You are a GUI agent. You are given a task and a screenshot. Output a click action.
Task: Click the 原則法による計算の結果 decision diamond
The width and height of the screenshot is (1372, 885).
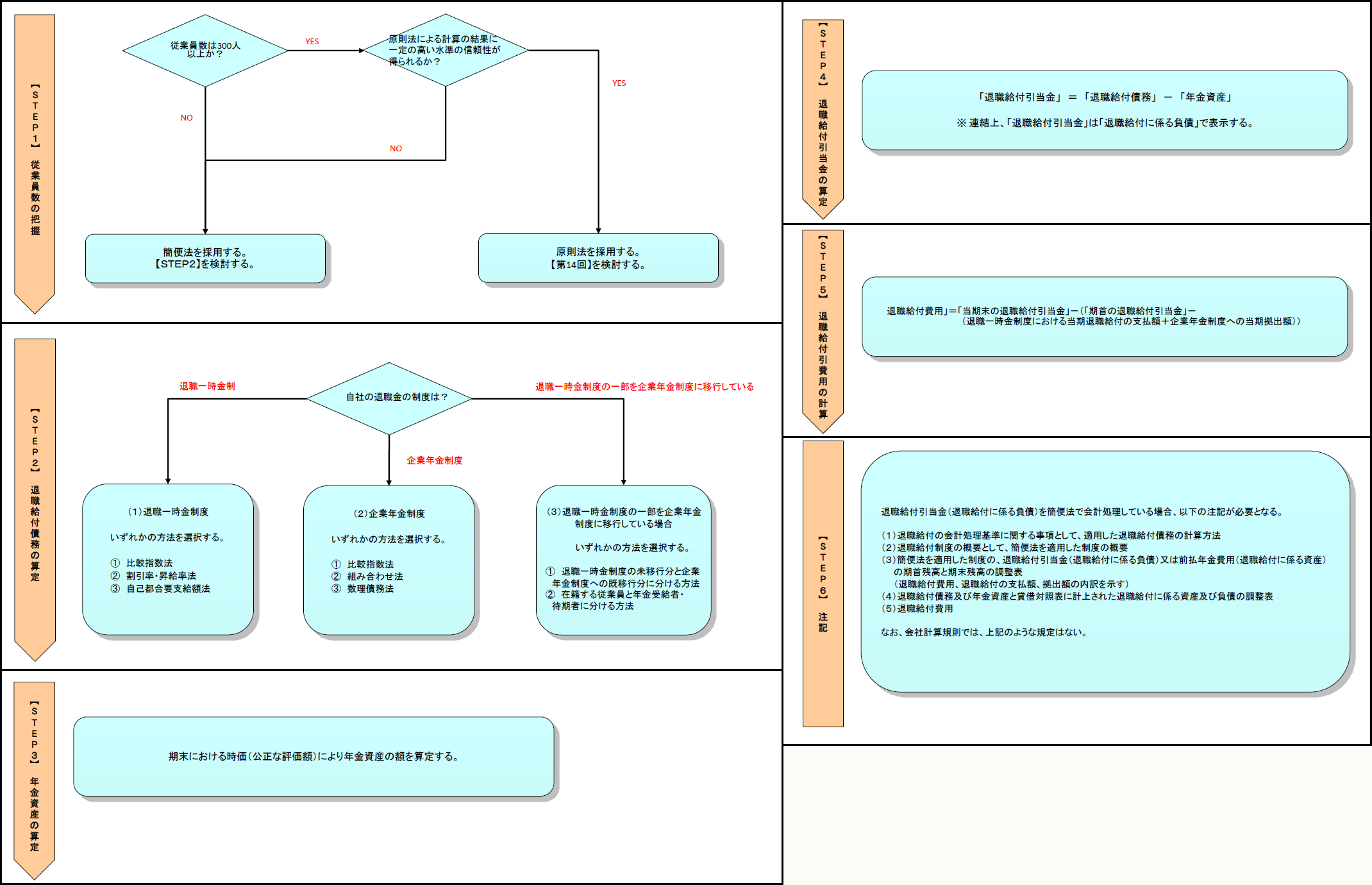(445, 50)
